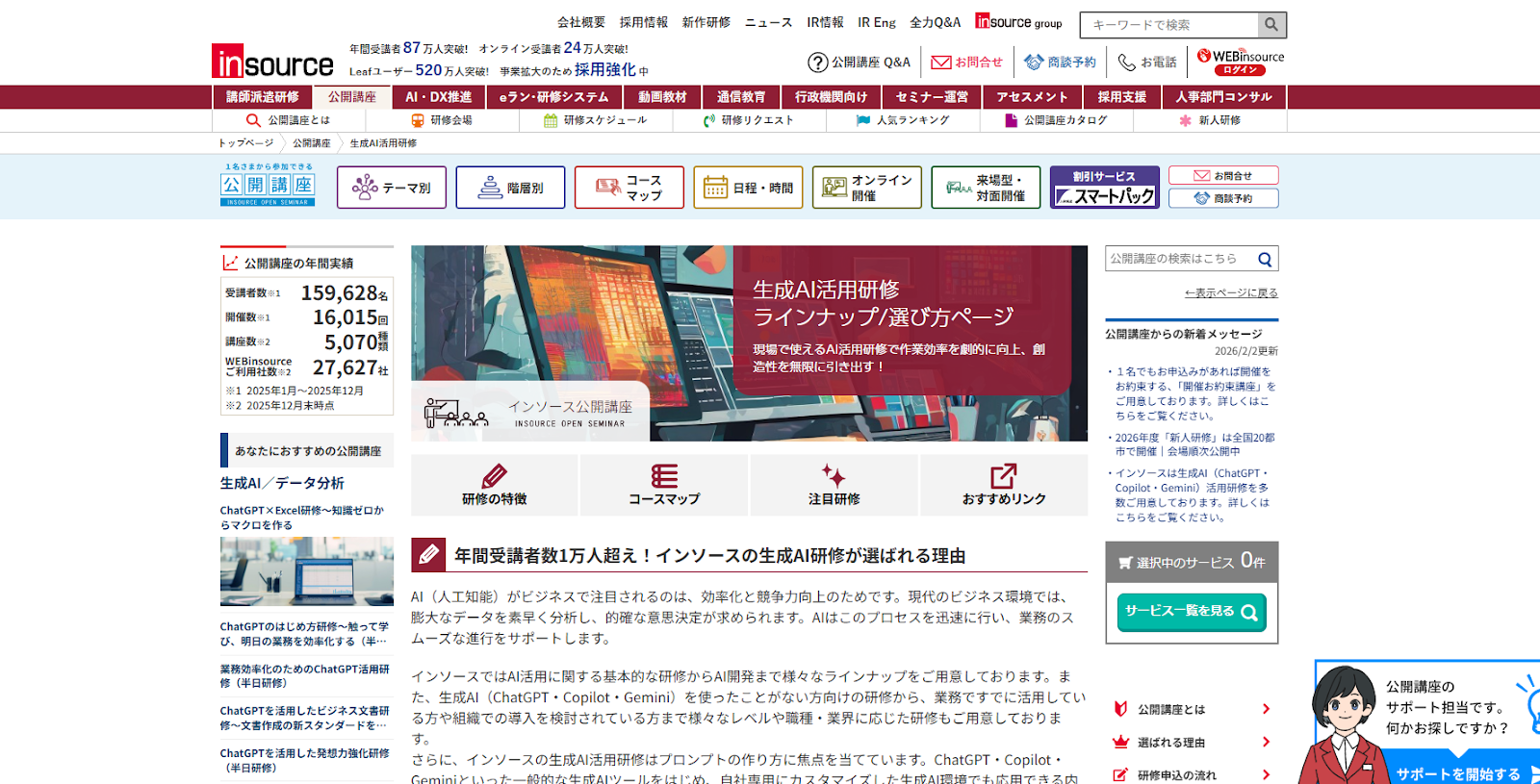Viewport: 1540px width, 784px height.
Task: Click small 商談予約 button in blue bar
Action: [1223, 198]
